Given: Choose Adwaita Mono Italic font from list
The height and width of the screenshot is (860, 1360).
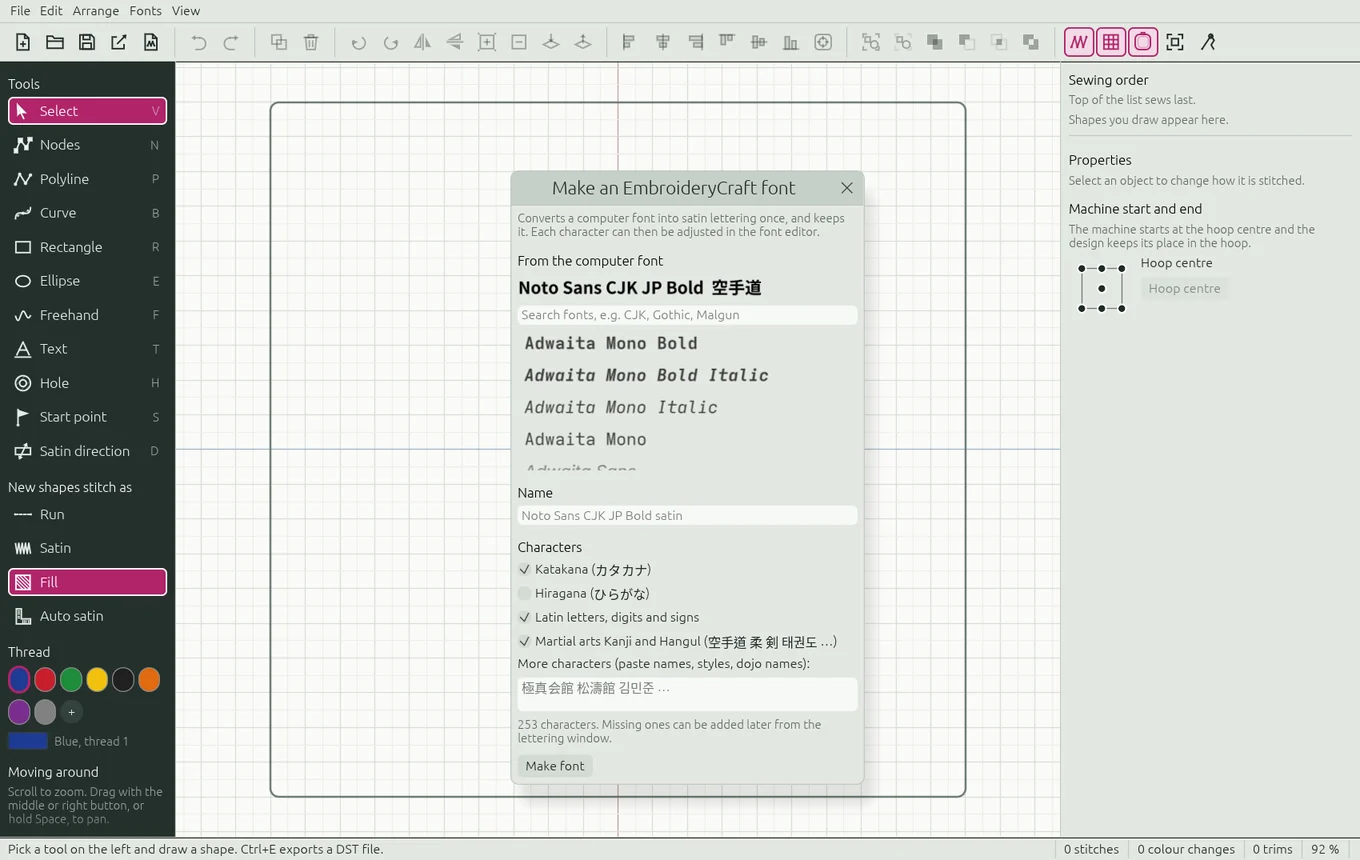Looking at the screenshot, I should [x=687, y=407].
